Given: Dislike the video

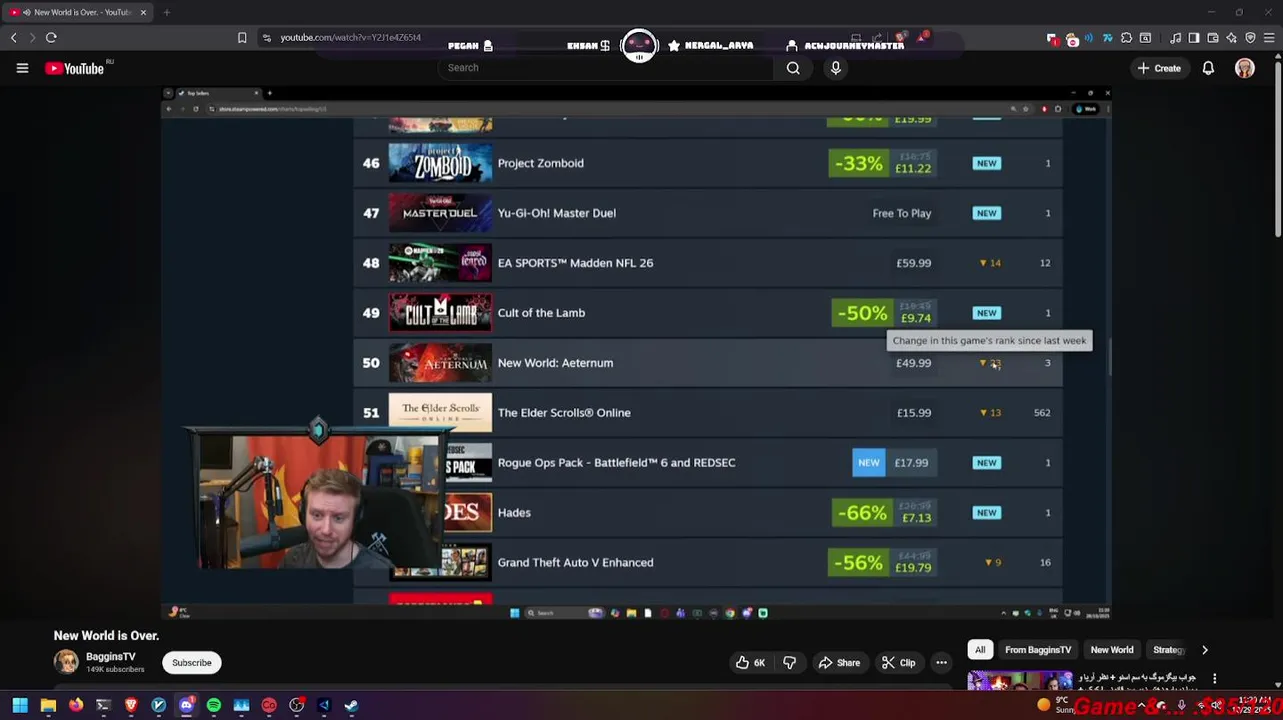Looking at the screenshot, I should coord(790,662).
